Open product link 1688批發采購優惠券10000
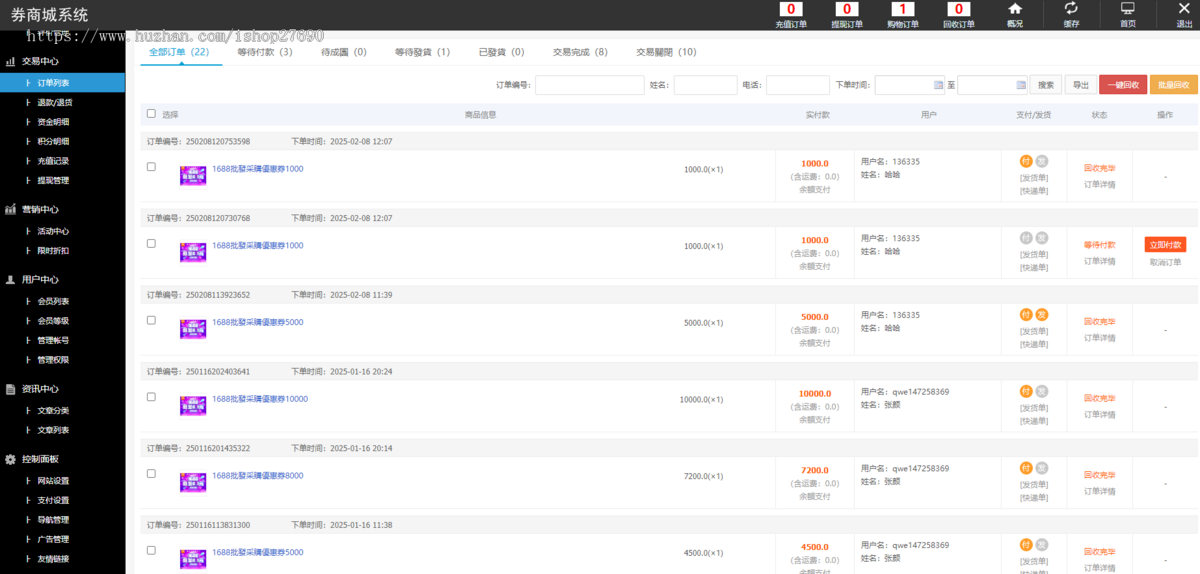This screenshot has width=1200, height=574. (x=260, y=399)
